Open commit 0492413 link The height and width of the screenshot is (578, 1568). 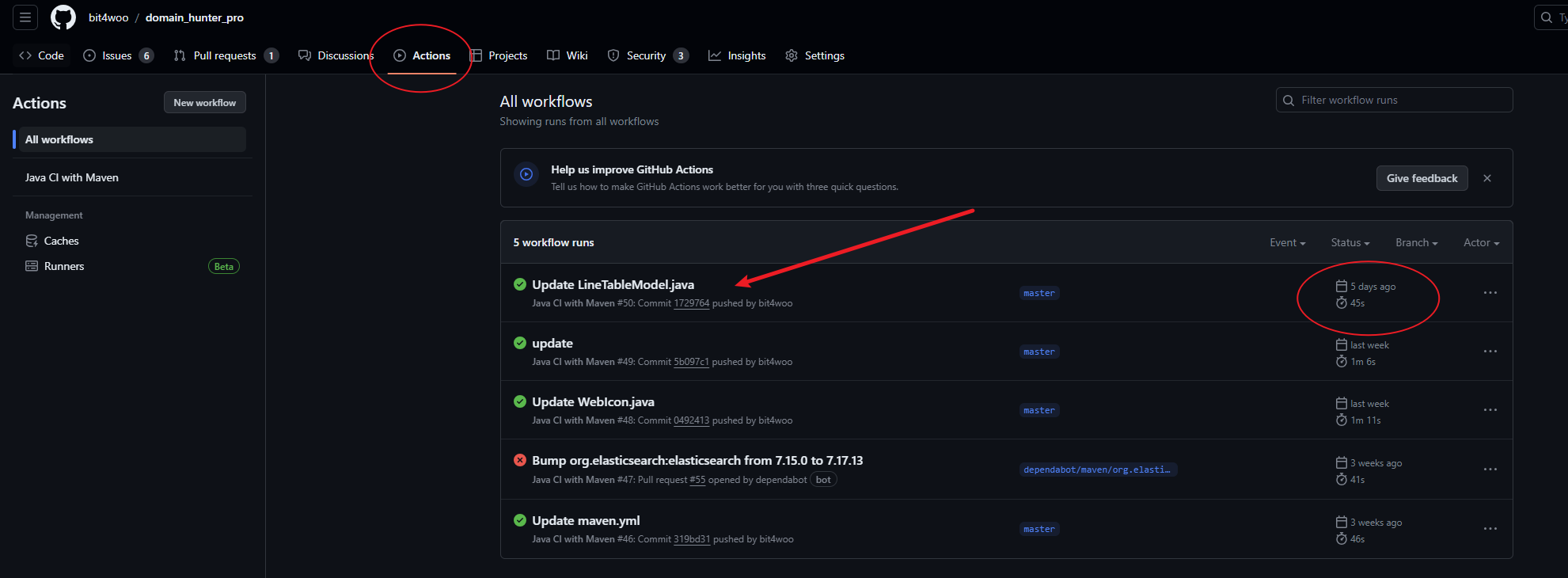tap(692, 420)
